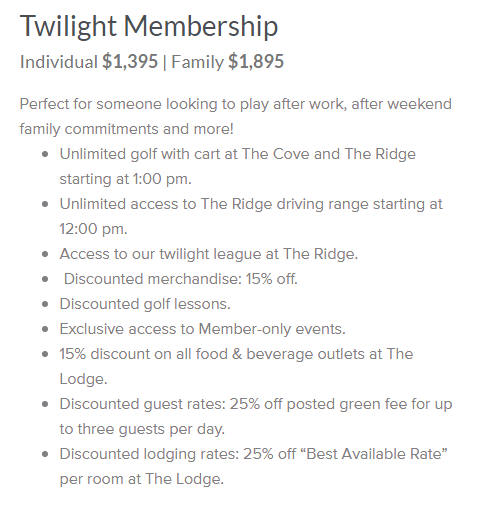Click 'Discounted guest rates: 25% off' item
Viewport: 482px width, 510px height.
pyautogui.click(x=256, y=404)
